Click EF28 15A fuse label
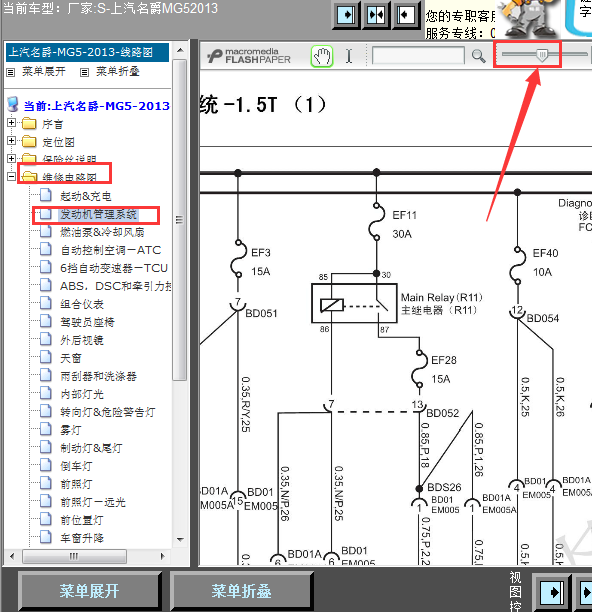Image resolution: width=592 pixels, height=612 pixels. click(x=443, y=369)
